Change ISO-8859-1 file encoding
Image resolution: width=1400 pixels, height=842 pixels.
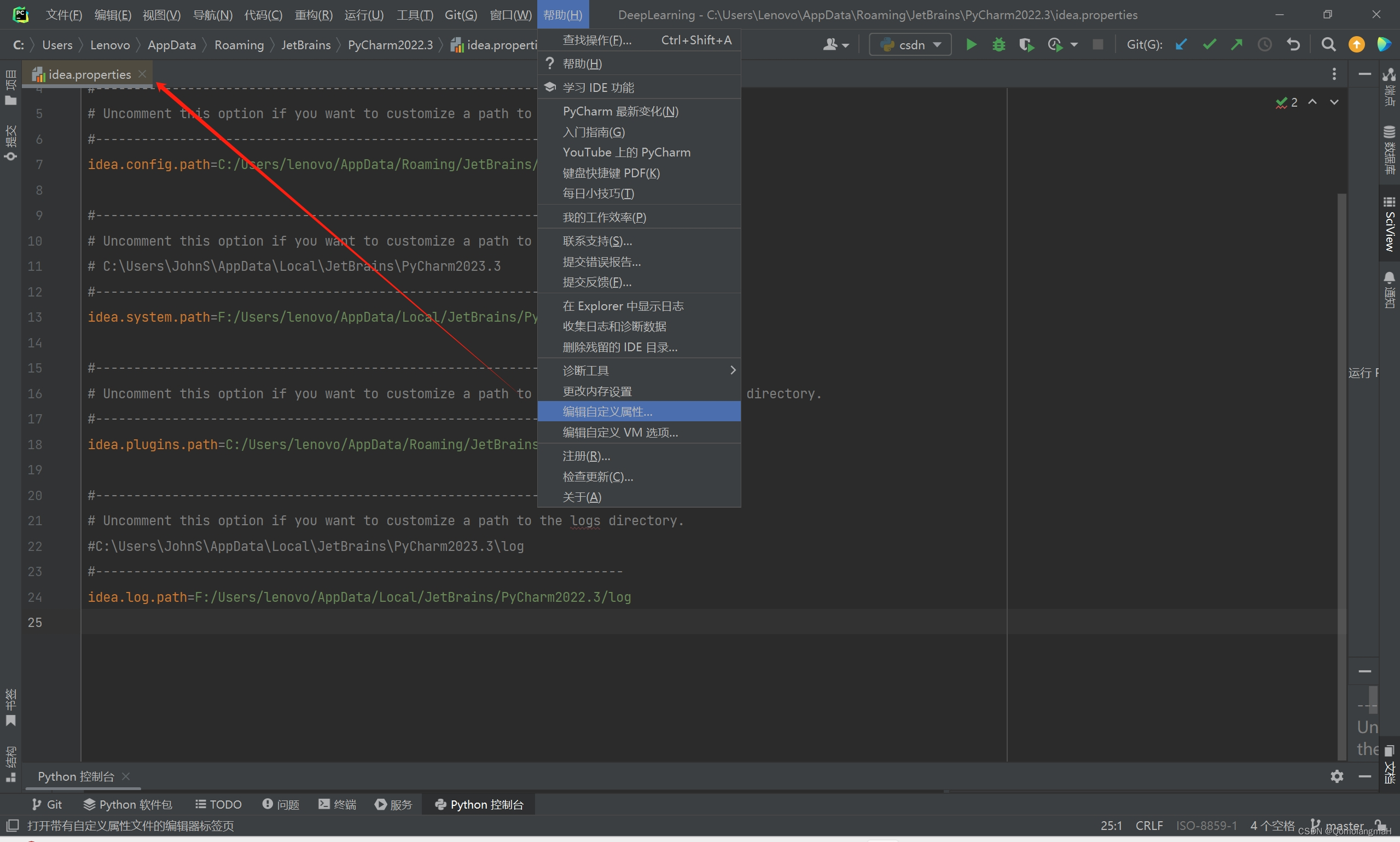coord(1206,826)
